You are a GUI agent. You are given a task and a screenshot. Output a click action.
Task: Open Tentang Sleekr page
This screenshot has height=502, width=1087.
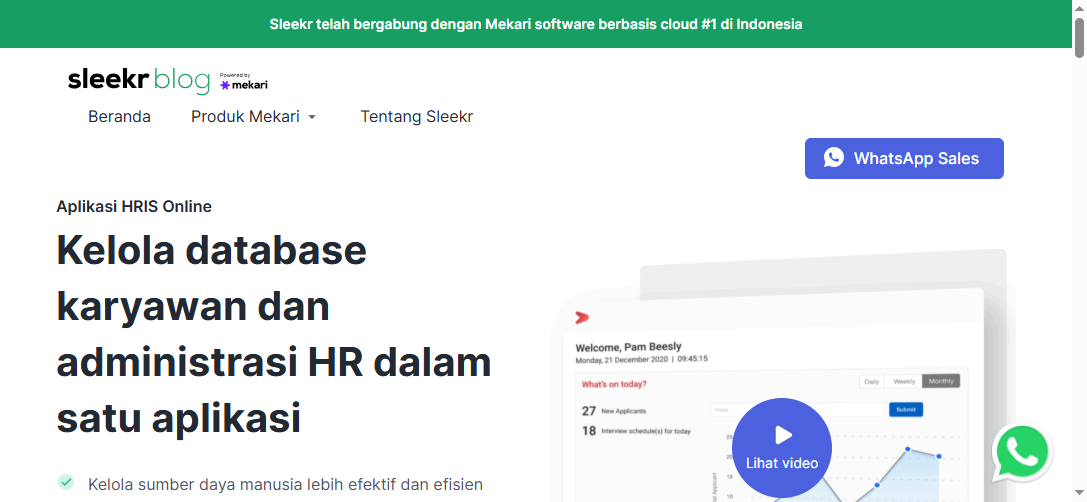click(x=417, y=116)
